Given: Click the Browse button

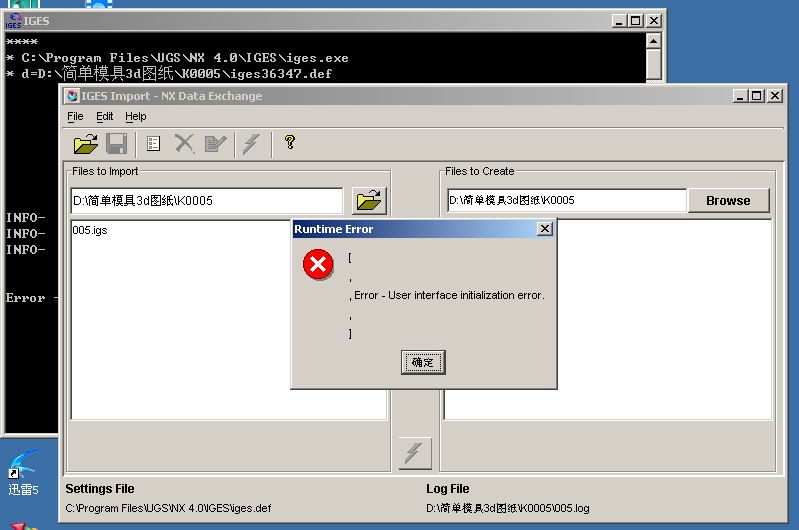Looking at the screenshot, I should (728, 201).
